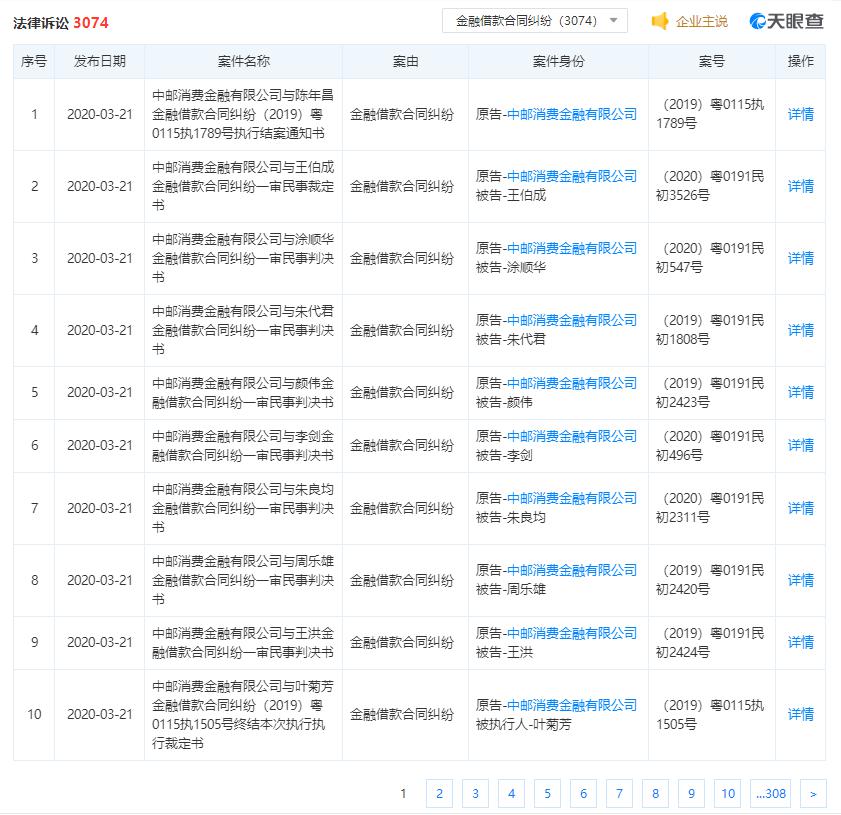Click the 案号 column header
The width and height of the screenshot is (841, 815).
711,61
